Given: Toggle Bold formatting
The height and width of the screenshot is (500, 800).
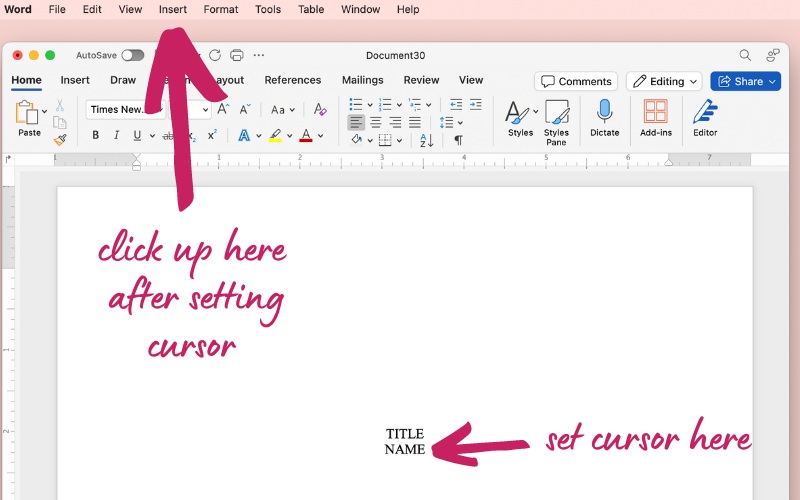Looking at the screenshot, I should [96, 136].
